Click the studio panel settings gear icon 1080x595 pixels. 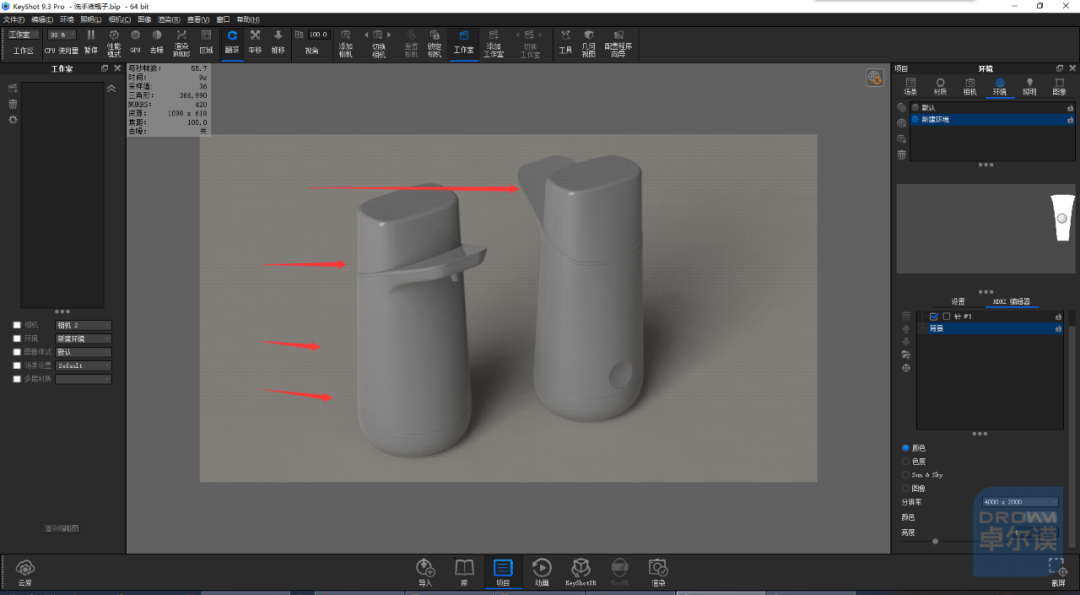tap(12, 120)
